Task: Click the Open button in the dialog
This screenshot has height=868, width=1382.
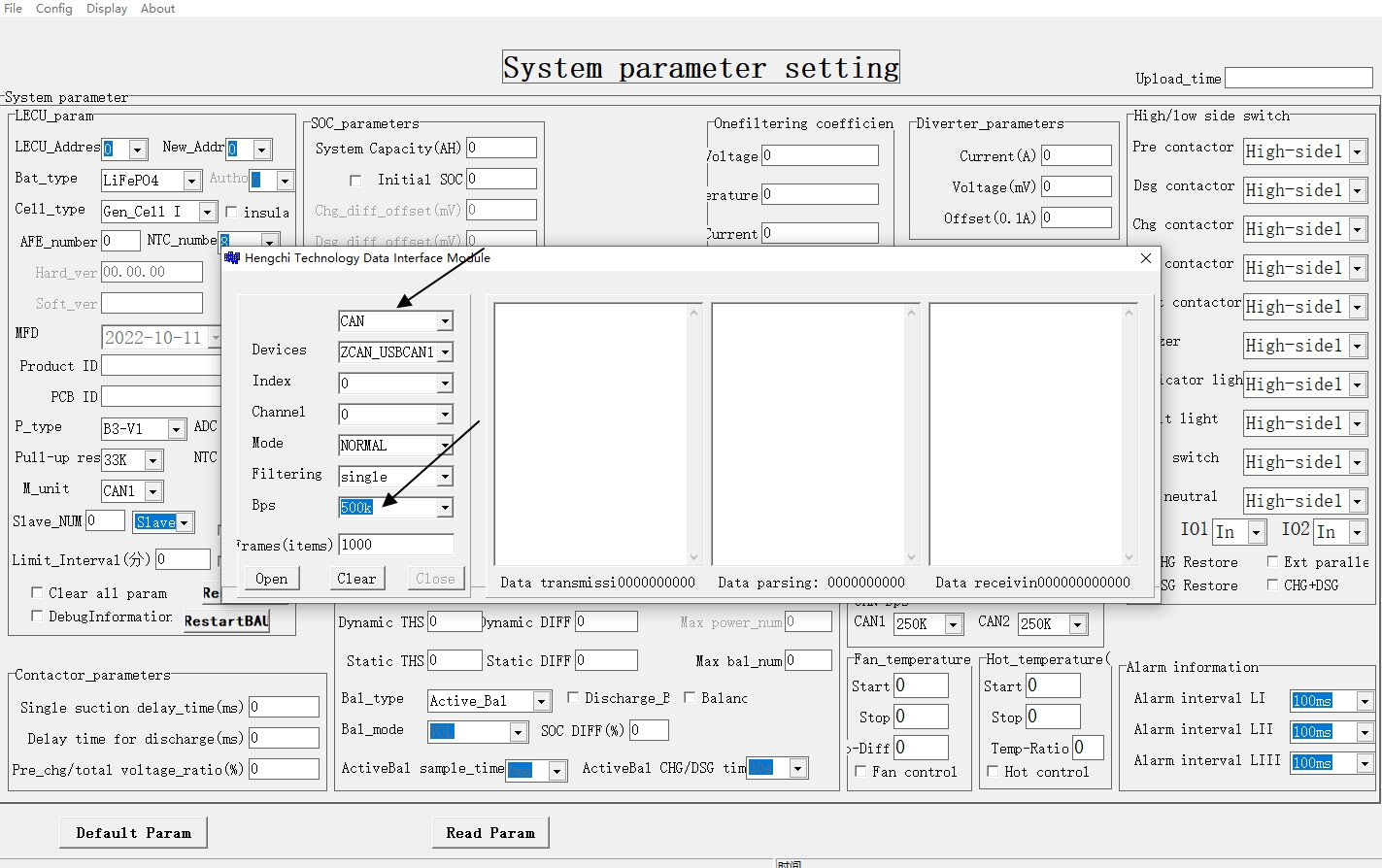Action: point(271,579)
